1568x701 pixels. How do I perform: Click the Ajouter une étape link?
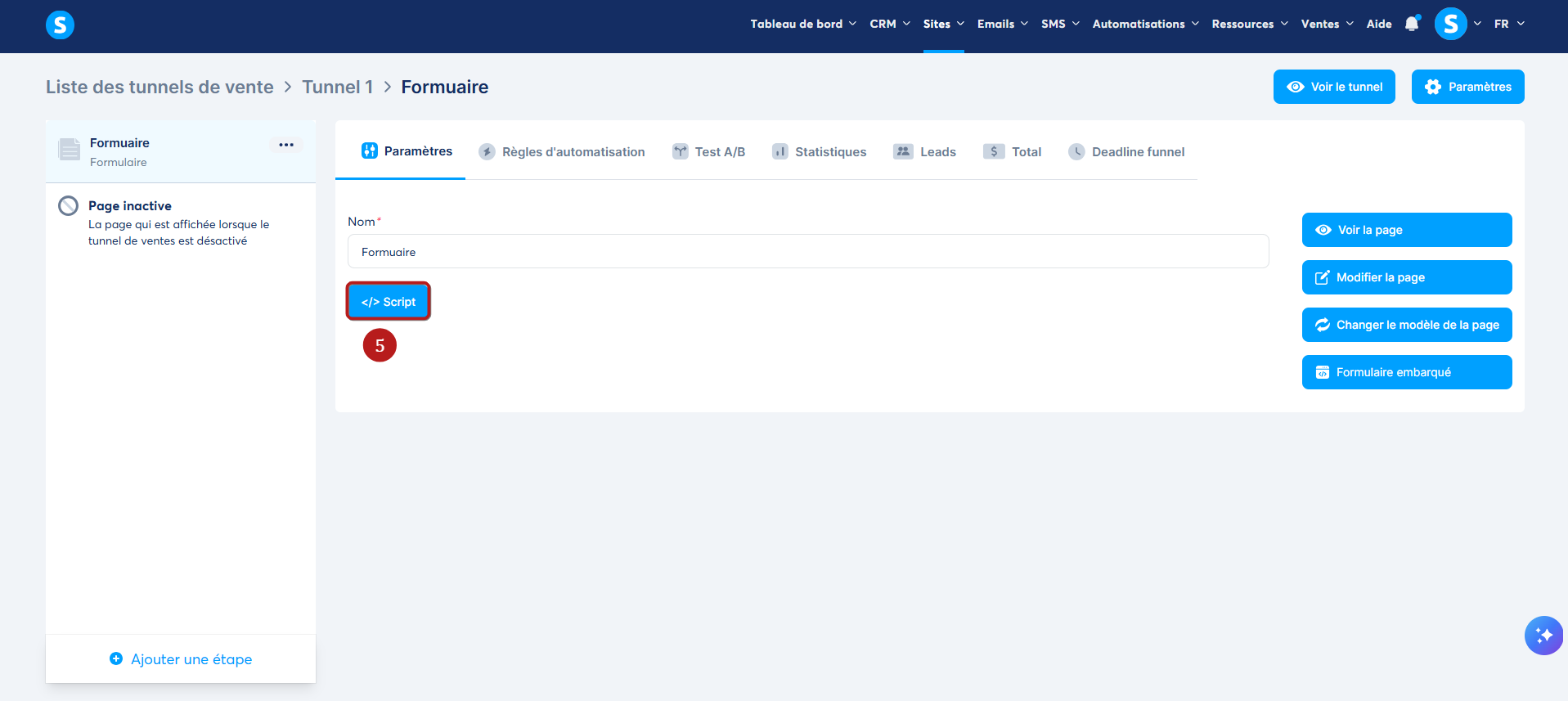[x=181, y=659]
